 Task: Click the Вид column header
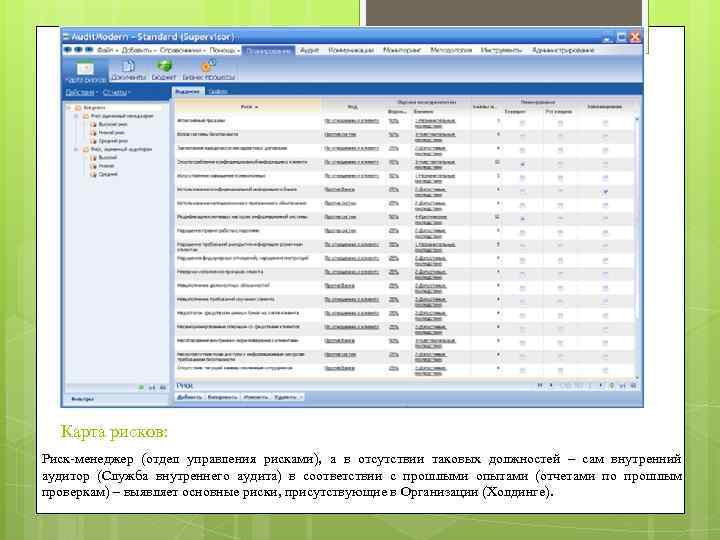(352, 107)
